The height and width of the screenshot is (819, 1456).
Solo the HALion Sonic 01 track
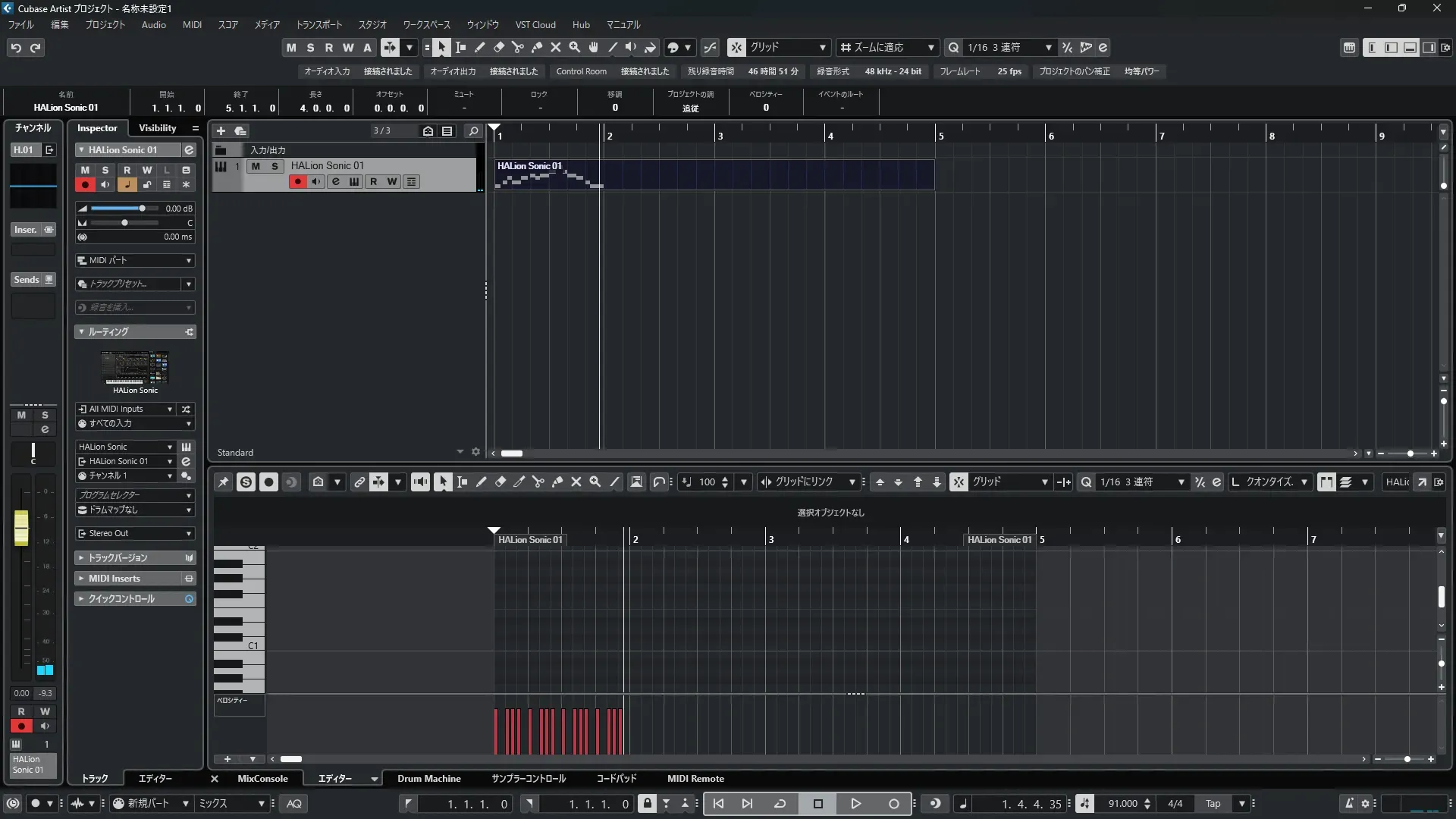[275, 166]
